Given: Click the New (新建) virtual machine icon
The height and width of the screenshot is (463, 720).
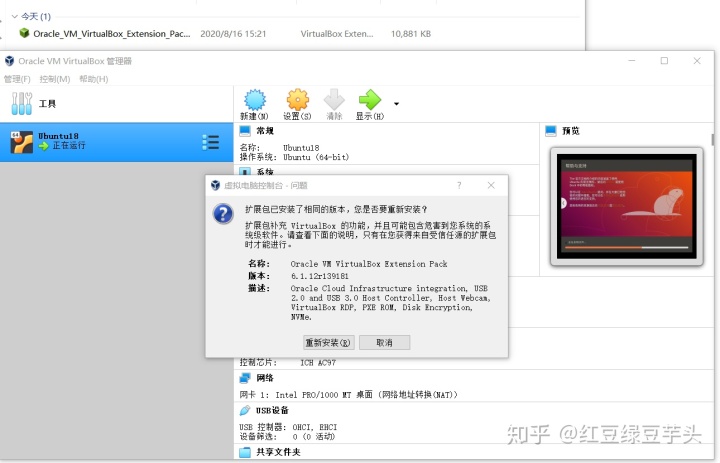Looking at the screenshot, I should click(255, 100).
